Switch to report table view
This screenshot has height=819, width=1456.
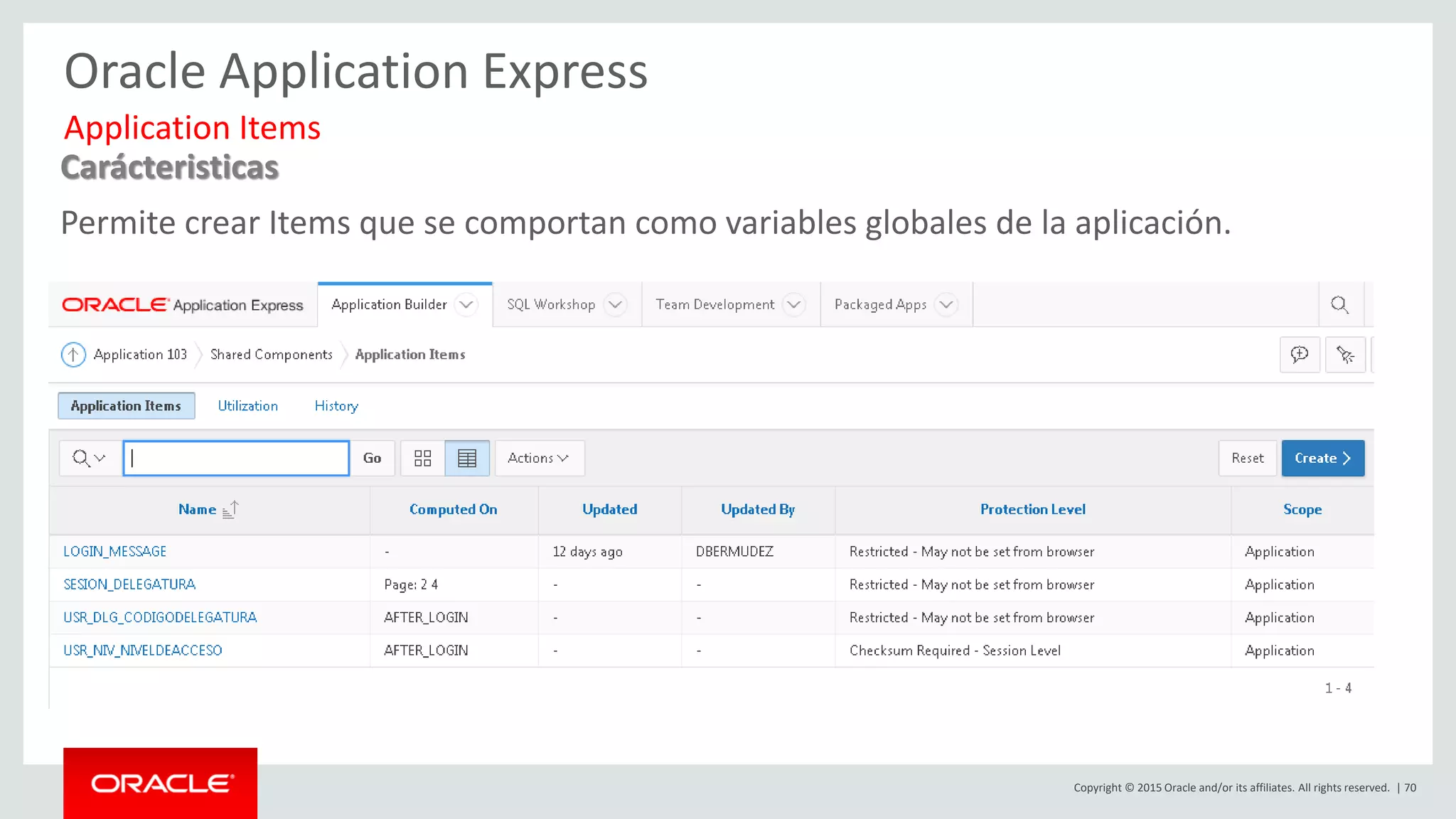click(x=467, y=458)
